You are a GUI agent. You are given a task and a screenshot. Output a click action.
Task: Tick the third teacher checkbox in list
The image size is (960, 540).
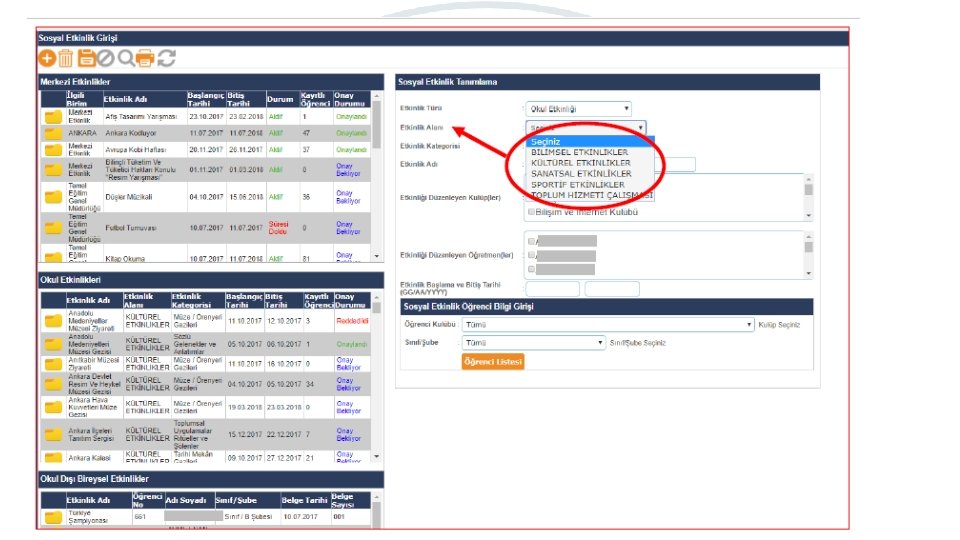[531, 269]
